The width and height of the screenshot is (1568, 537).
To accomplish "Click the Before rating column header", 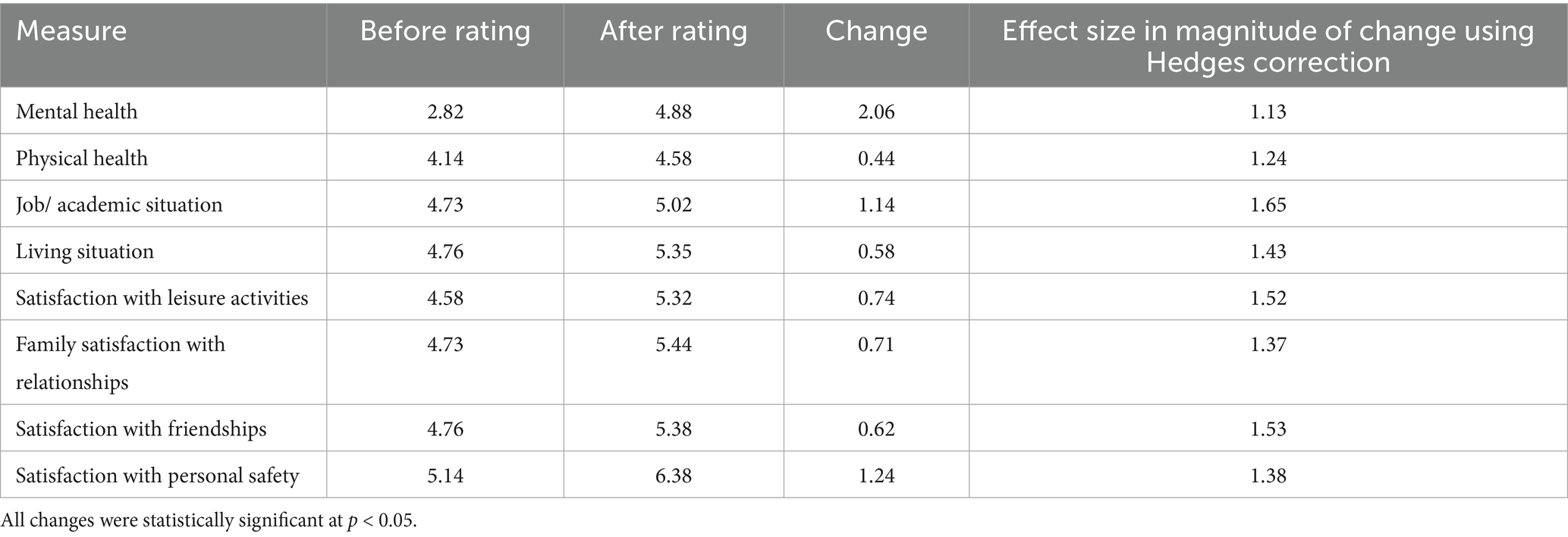I will [x=445, y=31].
